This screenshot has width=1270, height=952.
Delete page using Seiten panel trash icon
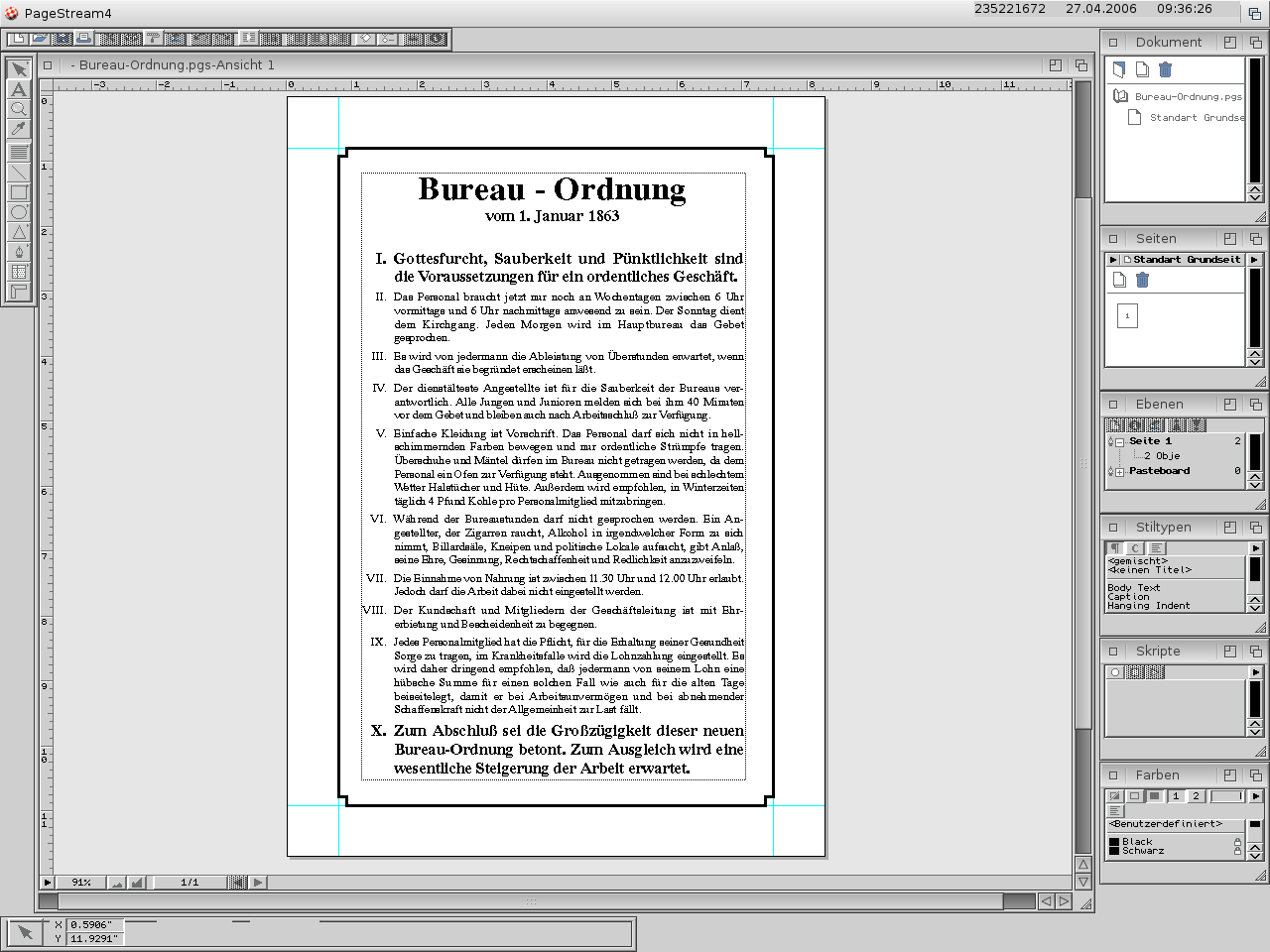click(1142, 281)
